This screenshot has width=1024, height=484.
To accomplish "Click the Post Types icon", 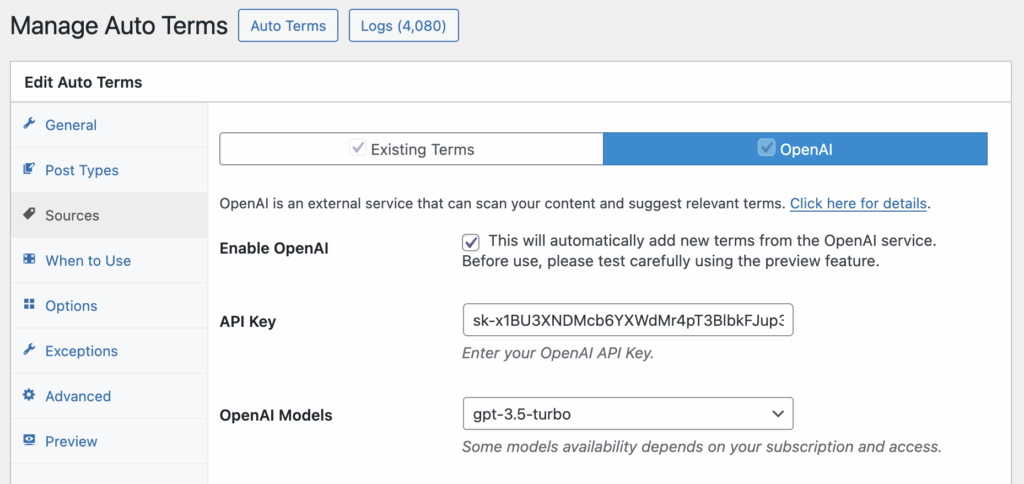I will [x=29, y=169].
